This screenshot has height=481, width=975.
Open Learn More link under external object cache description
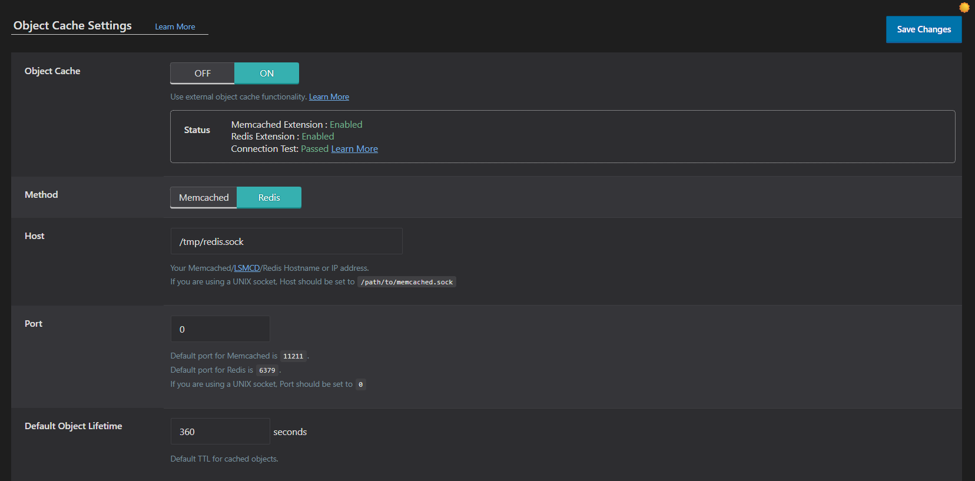point(329,97)
